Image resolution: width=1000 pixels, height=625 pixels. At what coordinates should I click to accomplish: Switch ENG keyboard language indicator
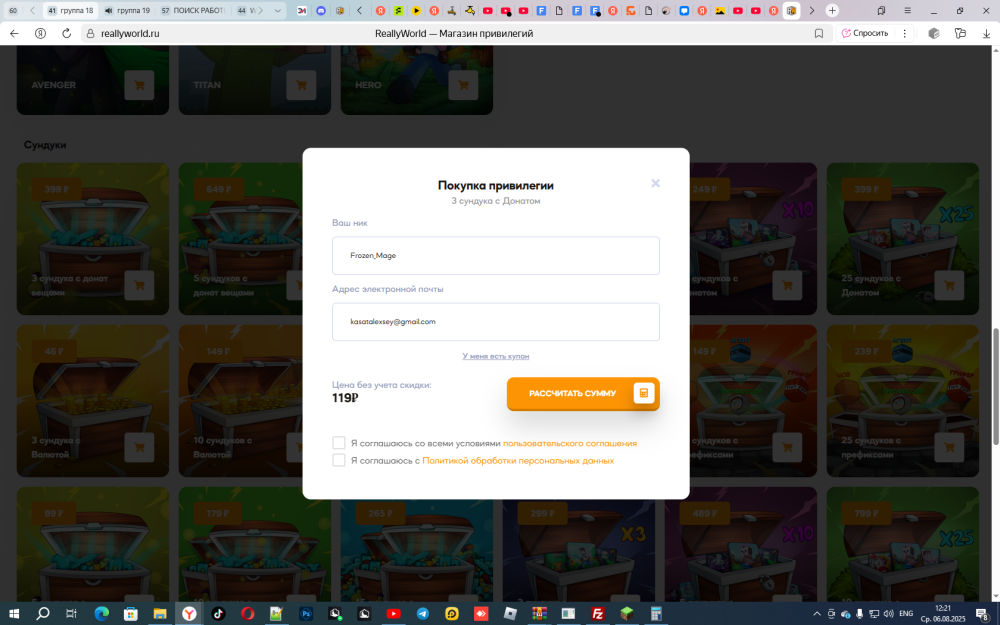(906, 614)
